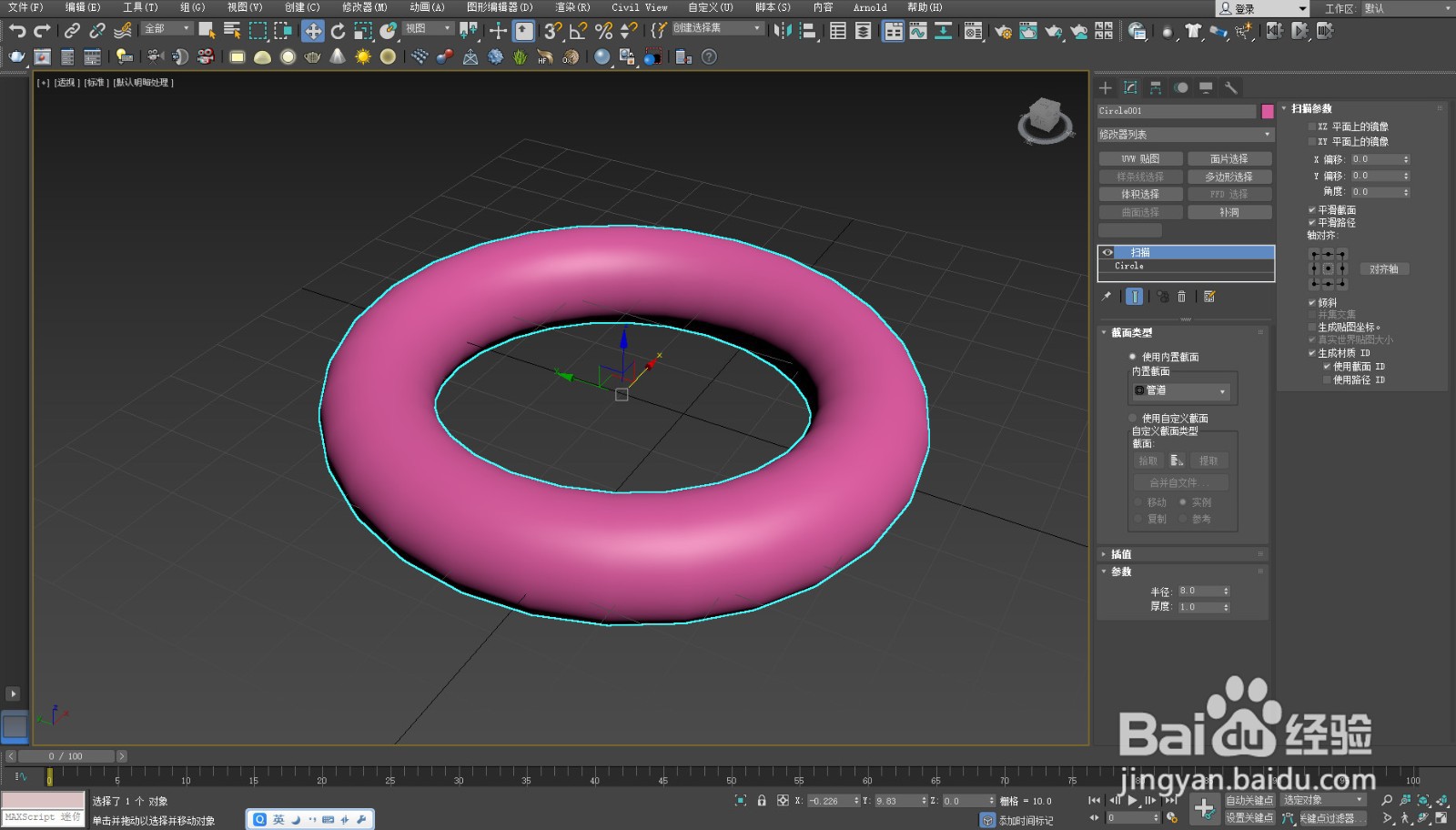Activate the Select and Uniform Scale tool
The image size is (1456, 830).
363,31
